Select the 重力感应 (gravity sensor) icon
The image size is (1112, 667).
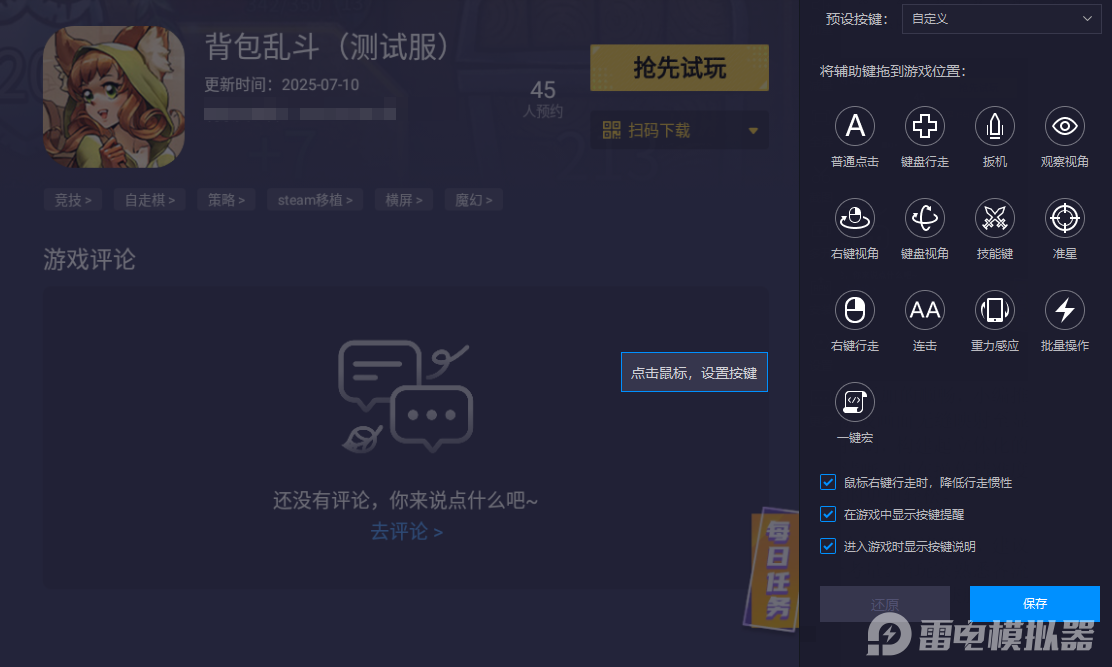pyautogui.click(x=995, y=309)
